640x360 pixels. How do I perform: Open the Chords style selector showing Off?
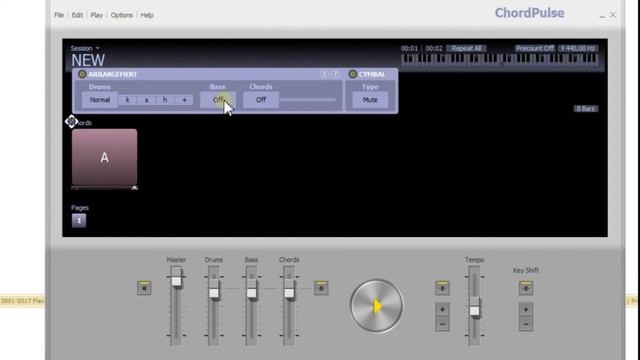[261, 100]
